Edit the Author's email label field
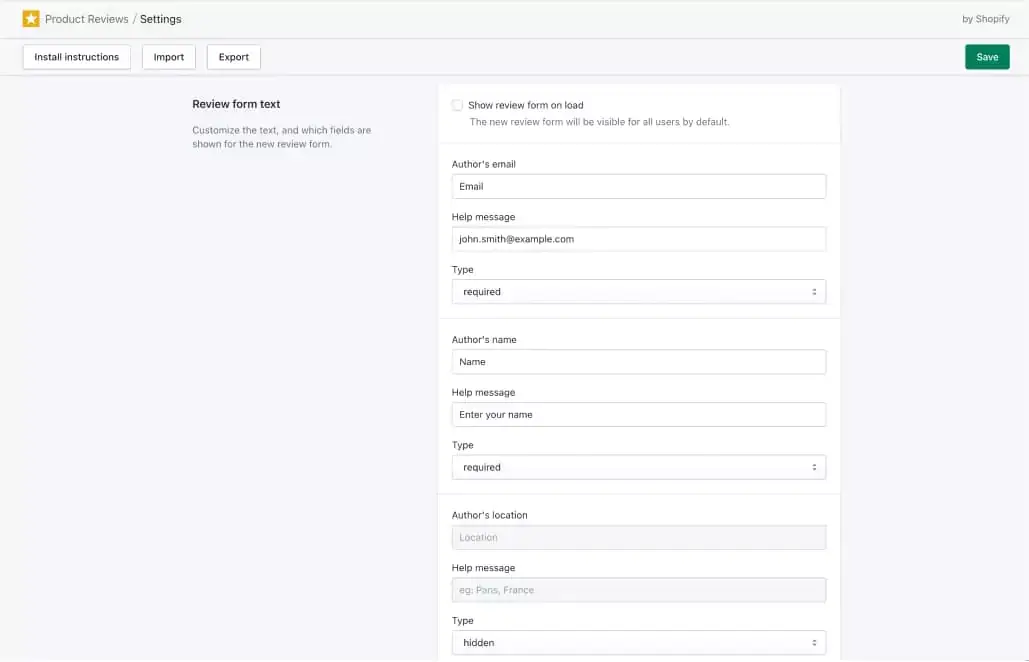This screenshot has height=662, width=1029. [x=639, y=186]
